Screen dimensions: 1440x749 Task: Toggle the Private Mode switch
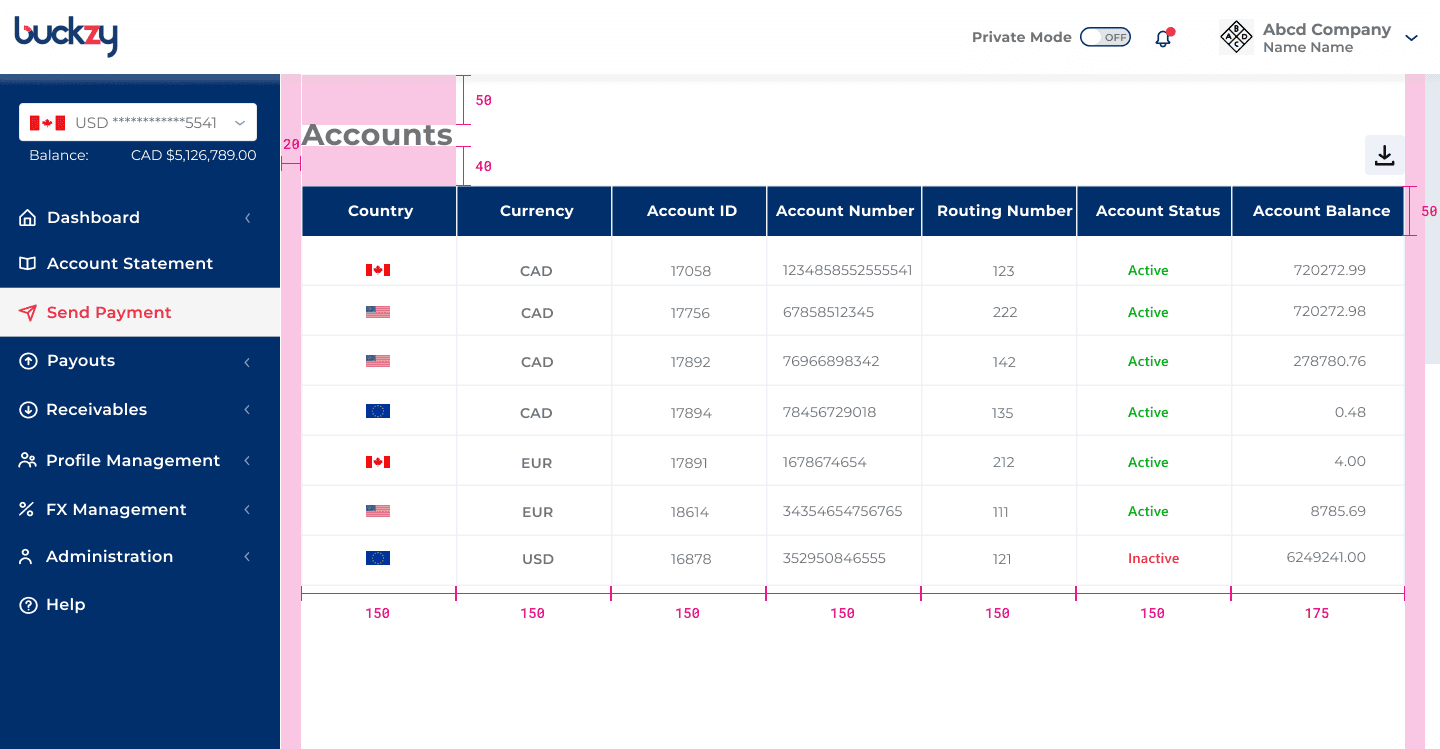point(1105,37)
